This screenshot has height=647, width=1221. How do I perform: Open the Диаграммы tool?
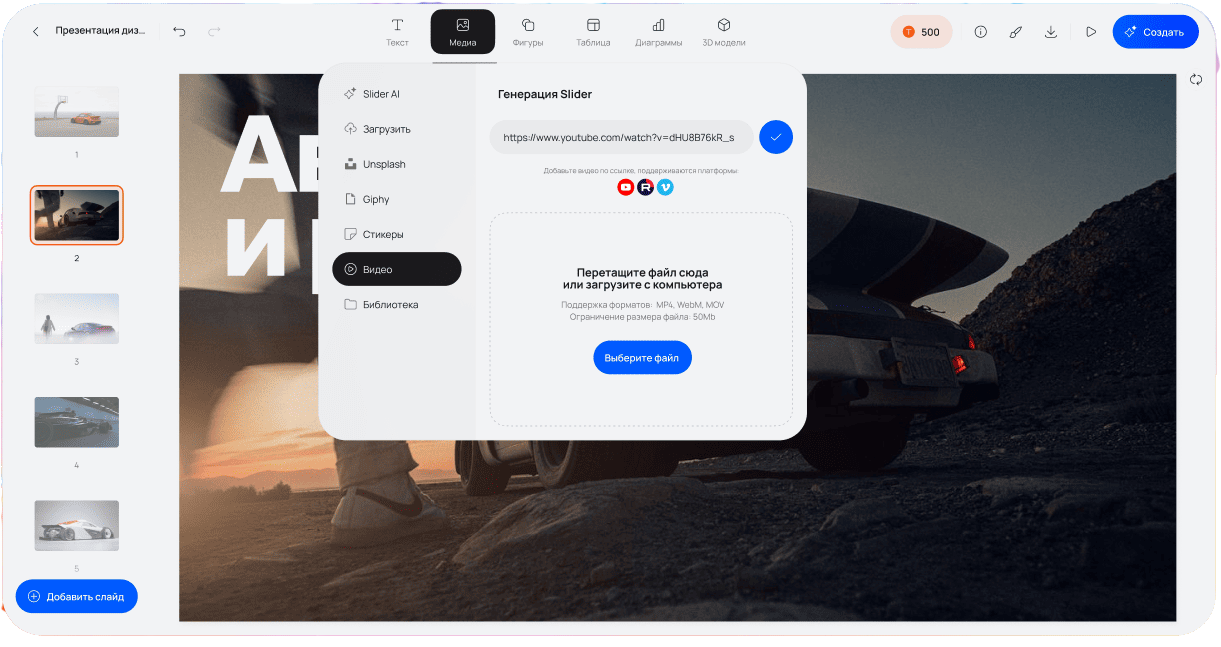click(x=658, y=32)
